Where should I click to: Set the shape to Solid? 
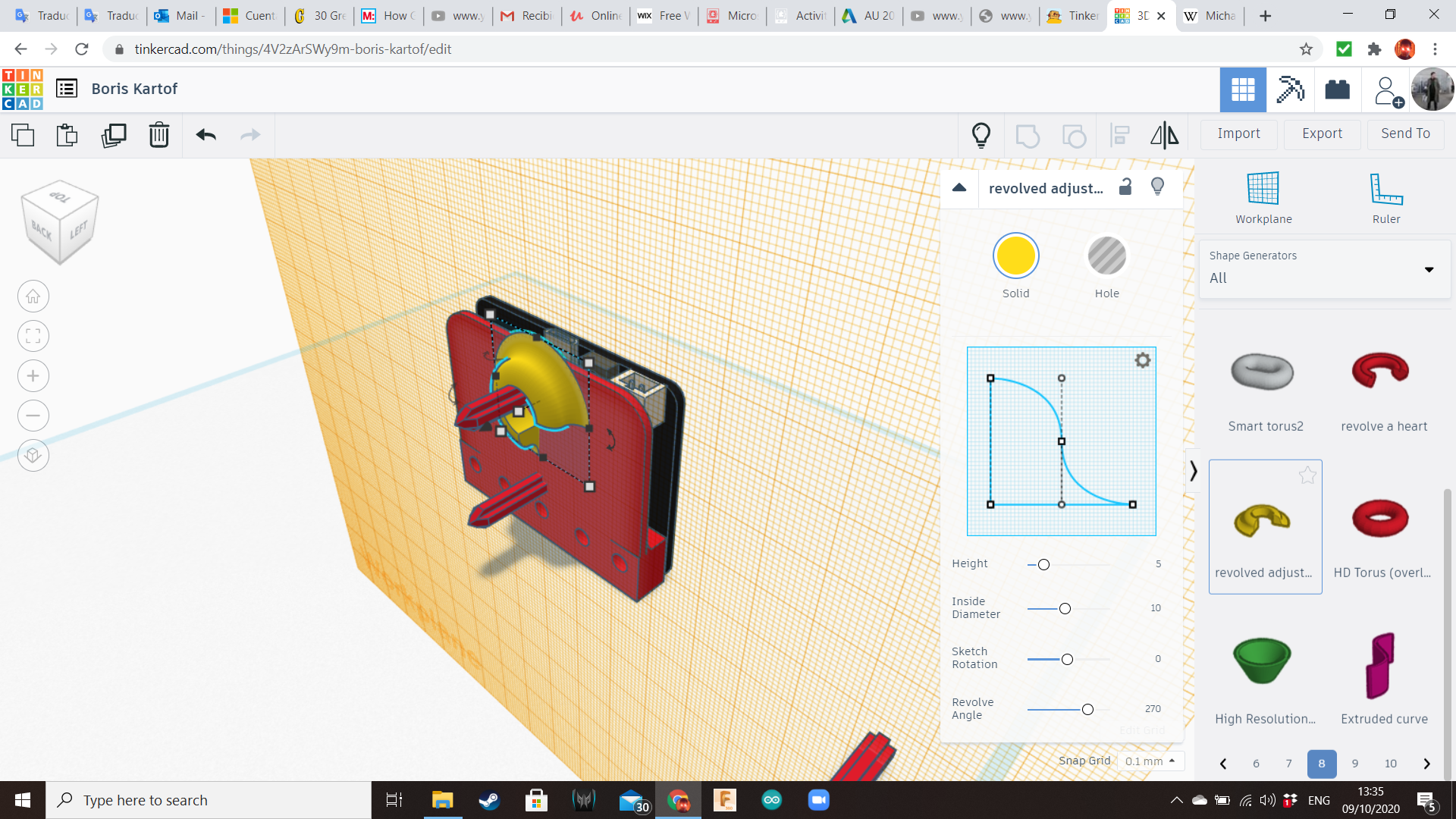tap(1015, 256)
